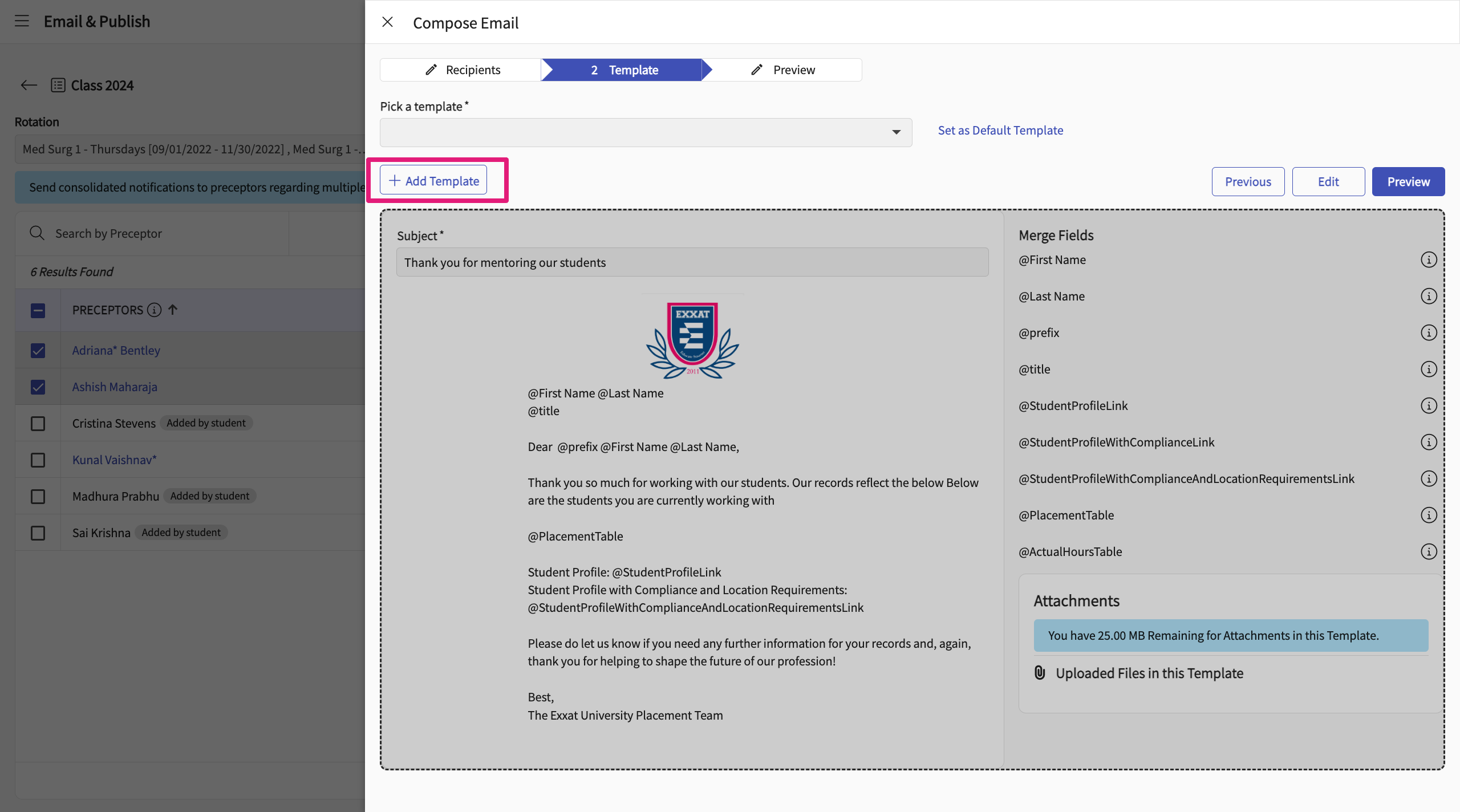Click Set as Default Template link
Screen dimensions: 1460x812
(1000, 131)
